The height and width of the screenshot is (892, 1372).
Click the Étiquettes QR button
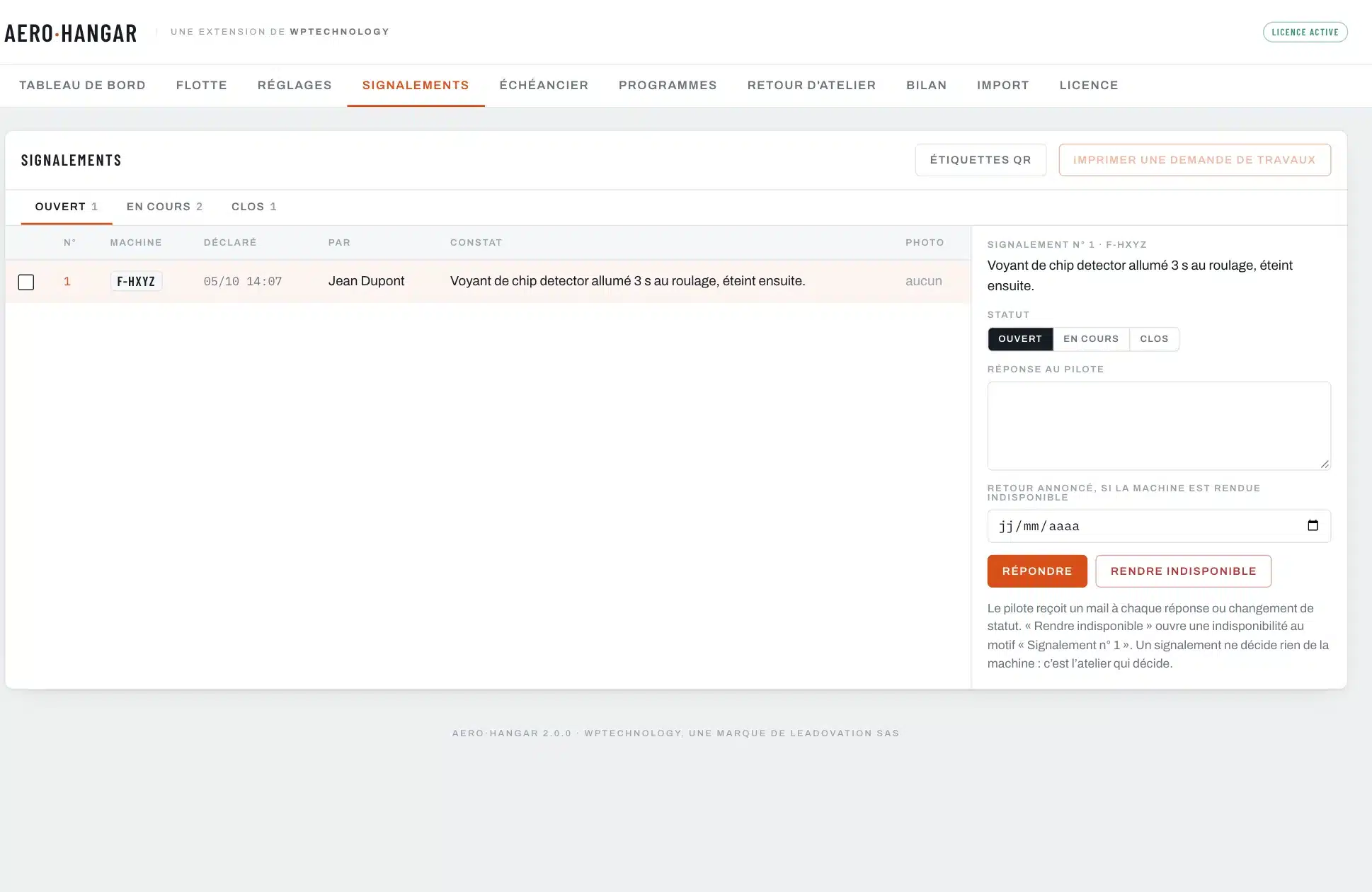click(x=981, y=160)
